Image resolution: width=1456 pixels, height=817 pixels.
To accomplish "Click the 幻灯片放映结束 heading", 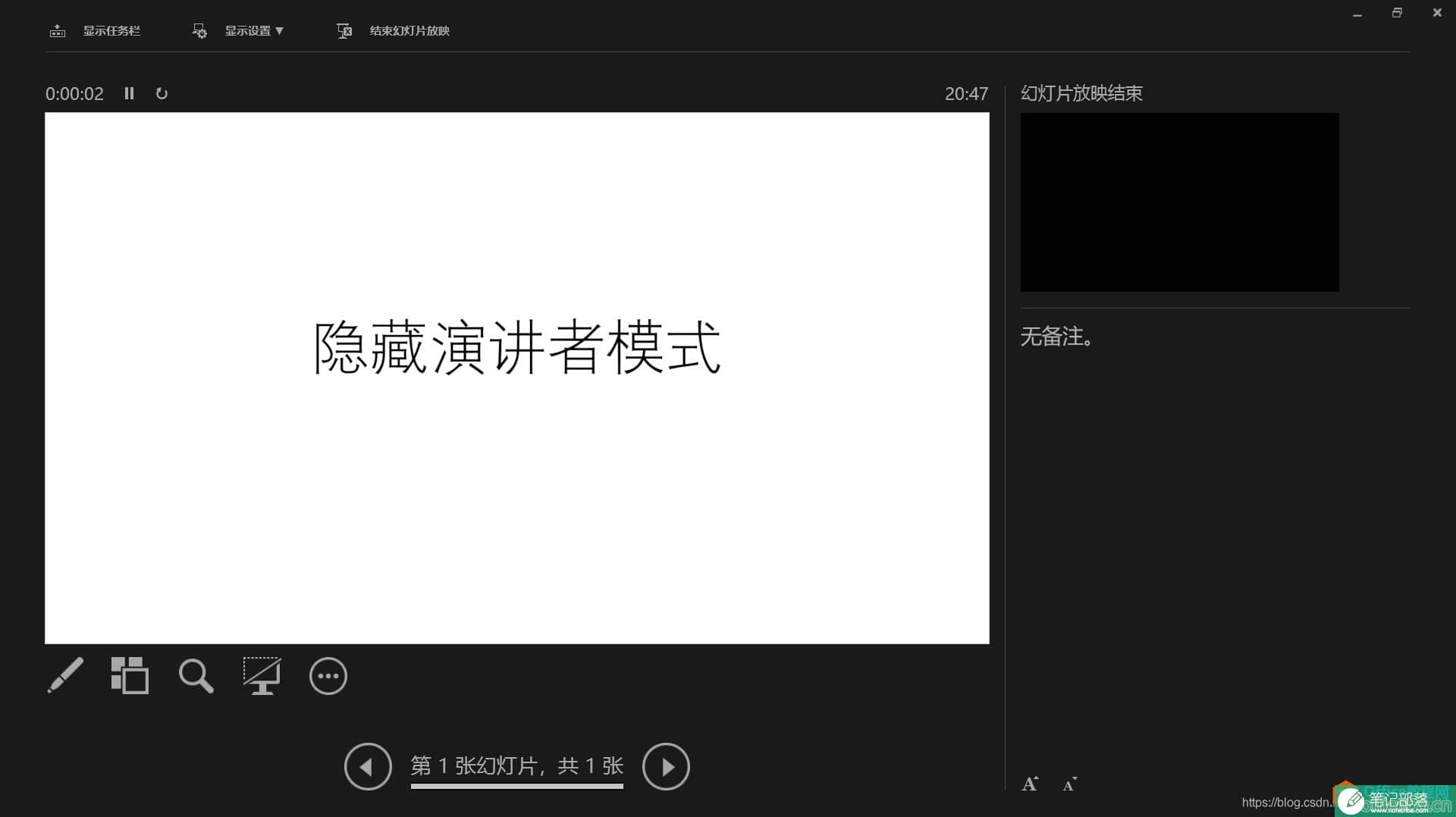I will coord(1081,93).
